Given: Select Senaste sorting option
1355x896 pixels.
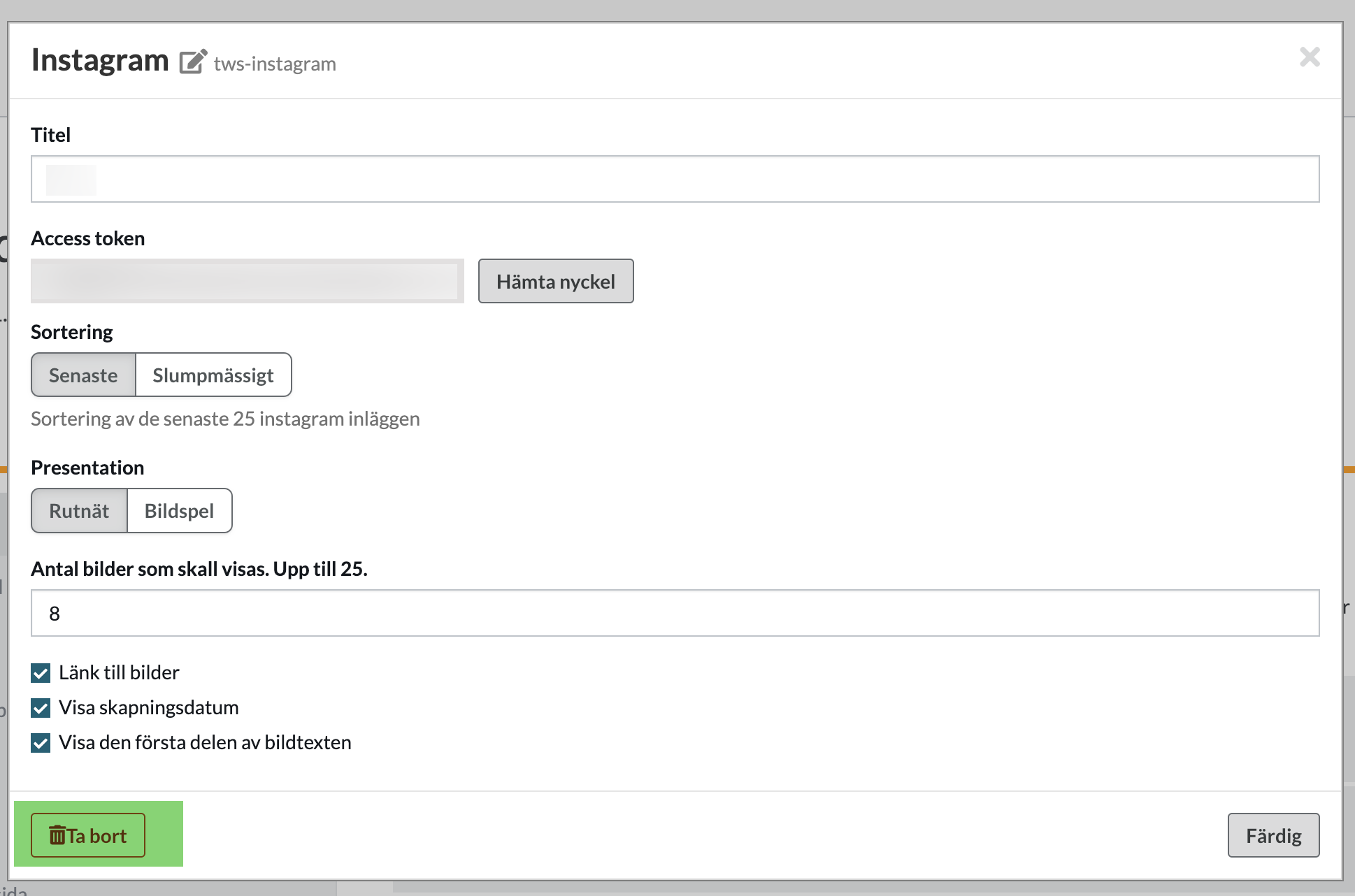Looking at the screenshot, I should pos(83,375).
